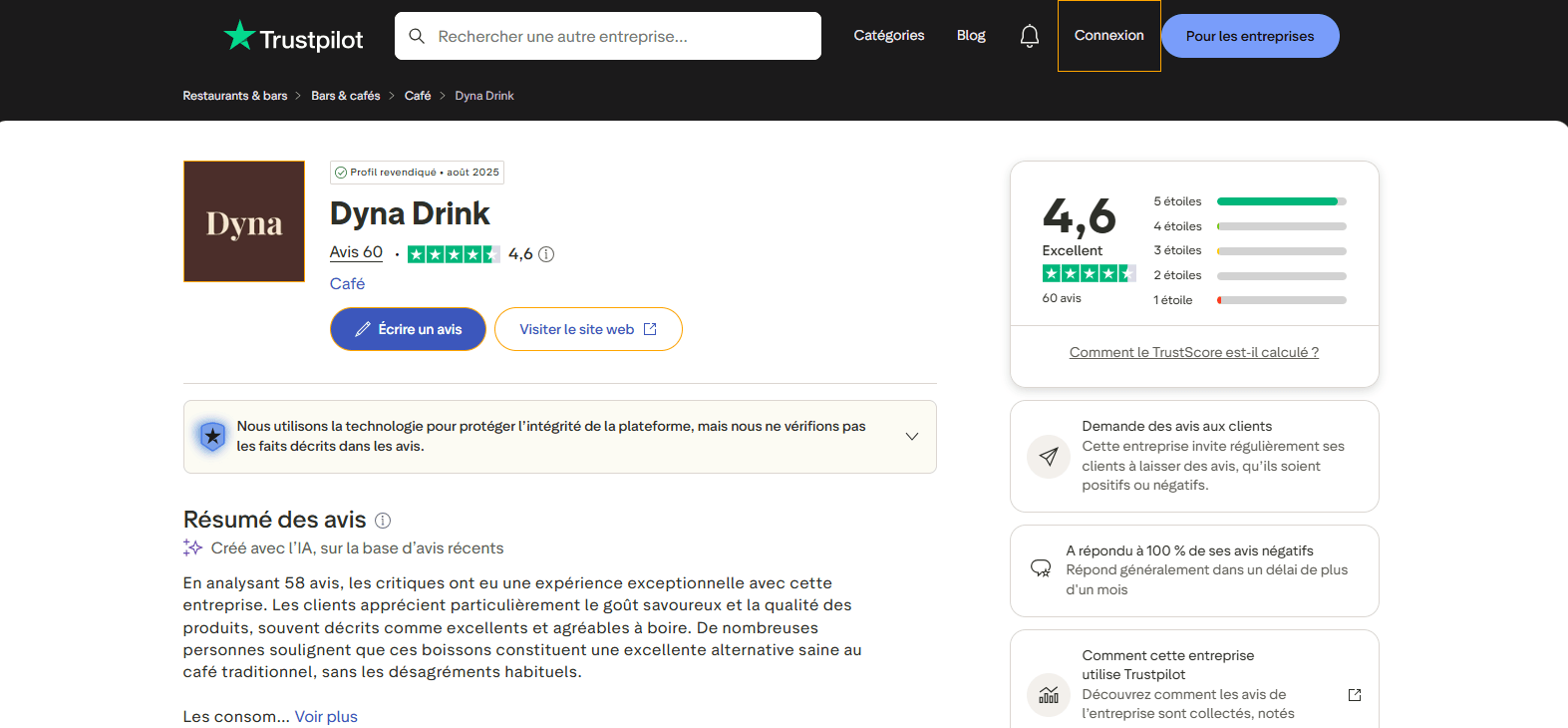Click the blue shield star icon
The height and width of the screenshot is (728, 1568).
[212, 436]
